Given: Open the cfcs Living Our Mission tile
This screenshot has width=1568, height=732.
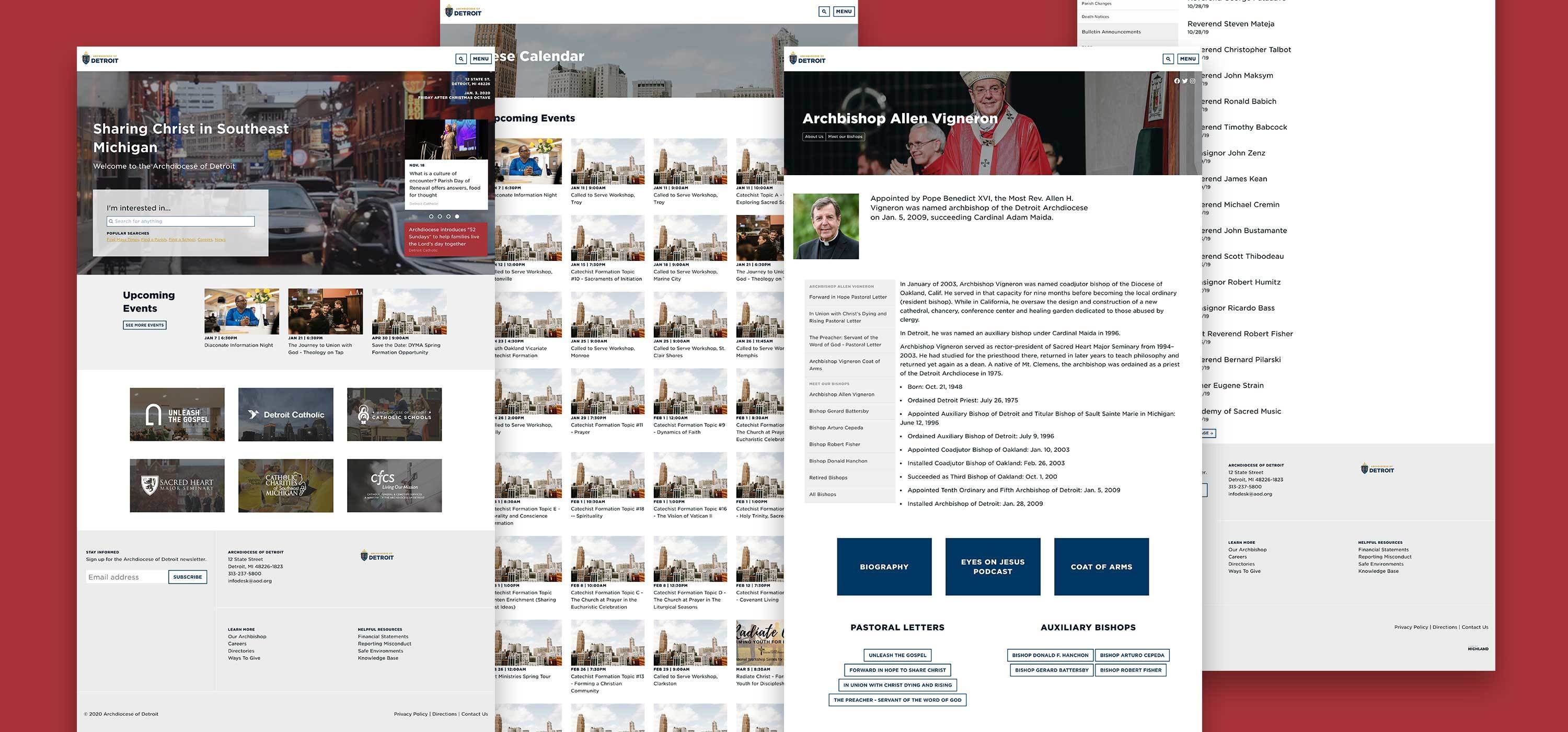Looking at the screenshot, I should pyautogui.click(x=395, y=485).
